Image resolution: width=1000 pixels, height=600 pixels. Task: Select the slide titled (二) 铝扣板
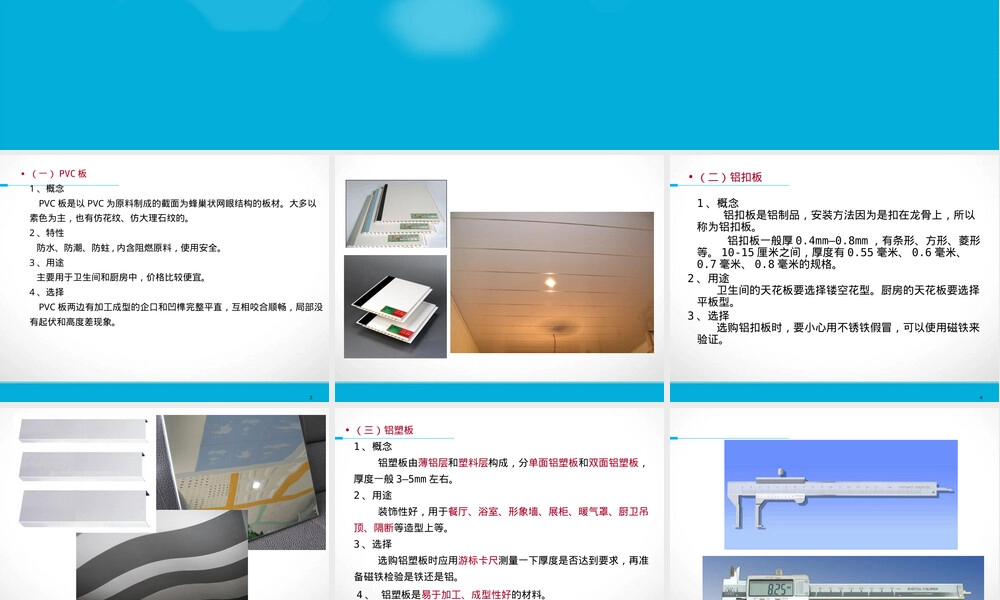(834, 278)
